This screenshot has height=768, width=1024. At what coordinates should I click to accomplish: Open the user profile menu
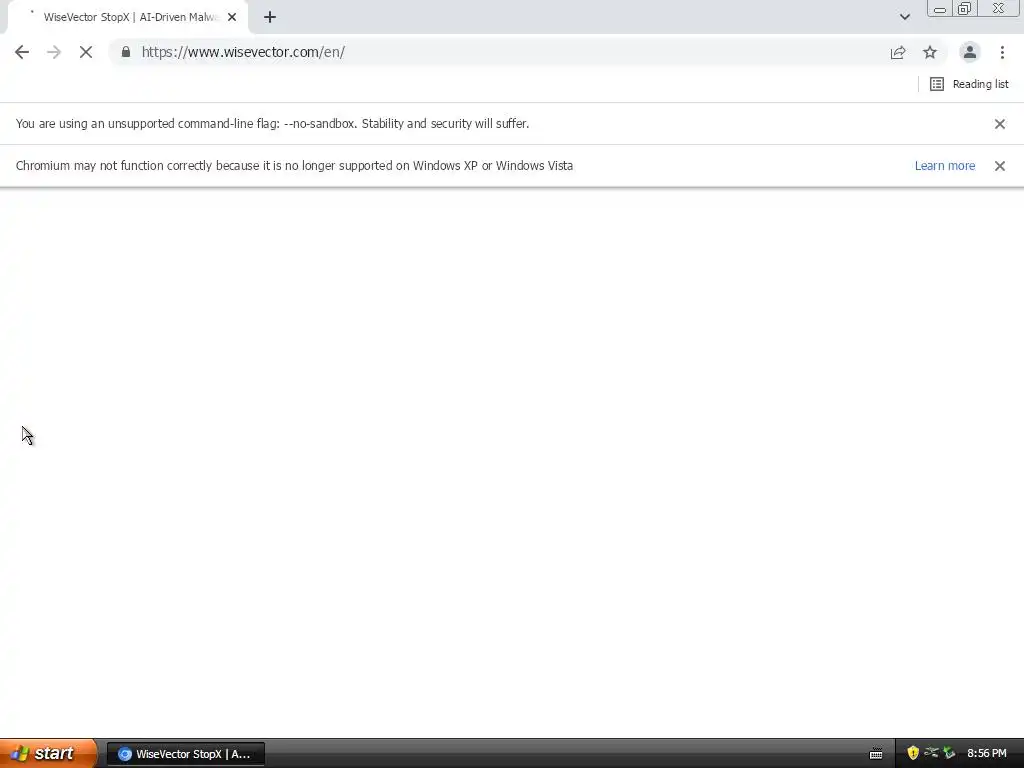coord(970,52)
